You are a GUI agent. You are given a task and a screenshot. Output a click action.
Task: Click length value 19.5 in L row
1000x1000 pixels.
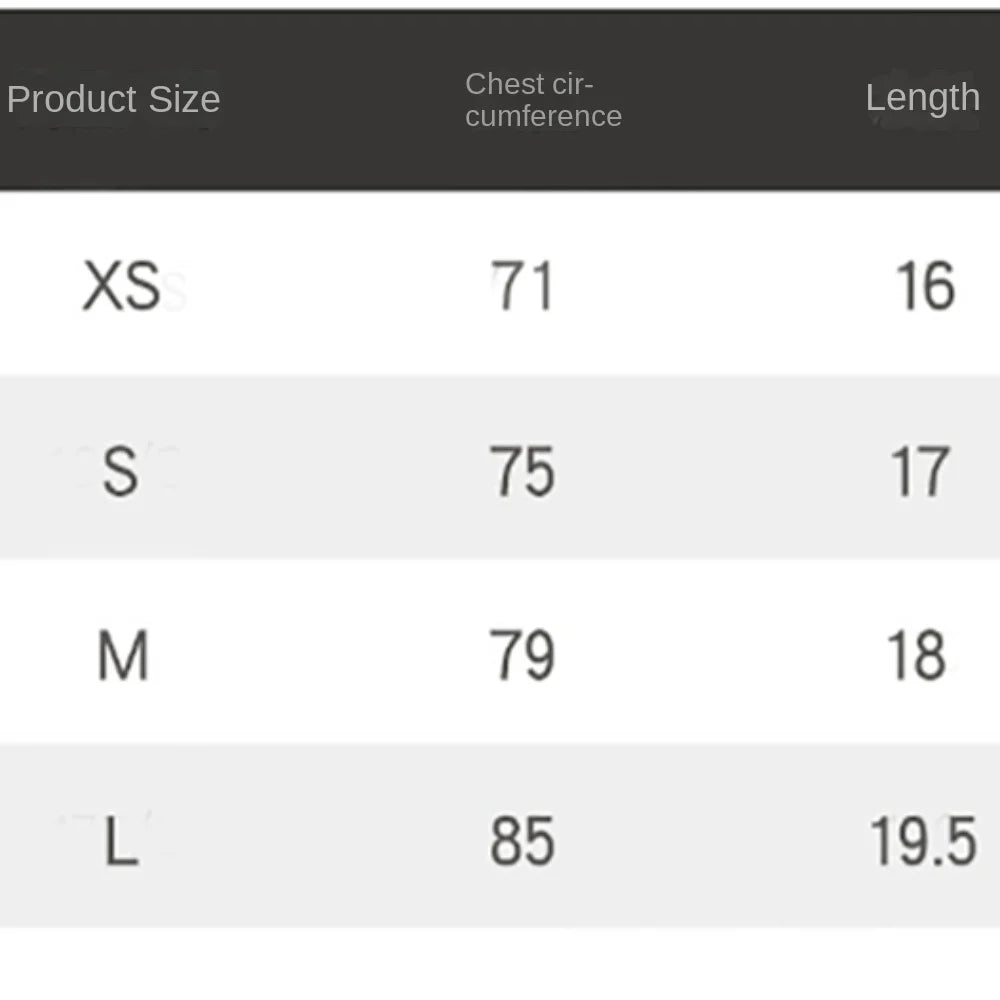pos(922,842)
